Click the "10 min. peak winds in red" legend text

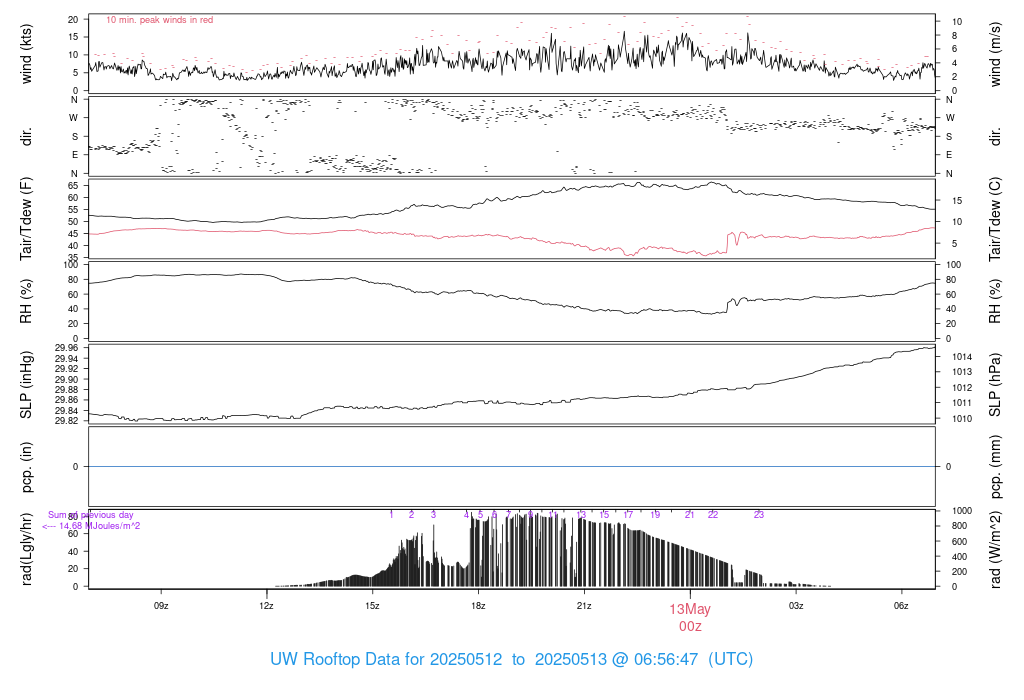click(159, 20)
